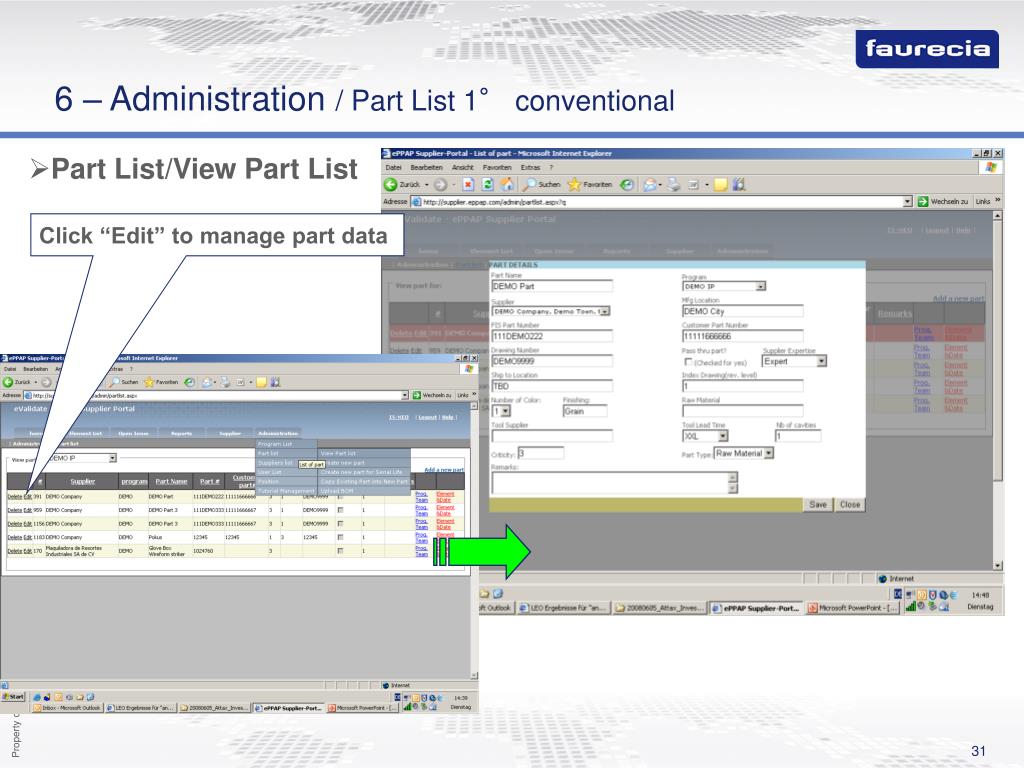Click Inbox - Microsoft Outlook taskbar button
This screenshot has width=1024, height=768.
[x=68, y=708]
